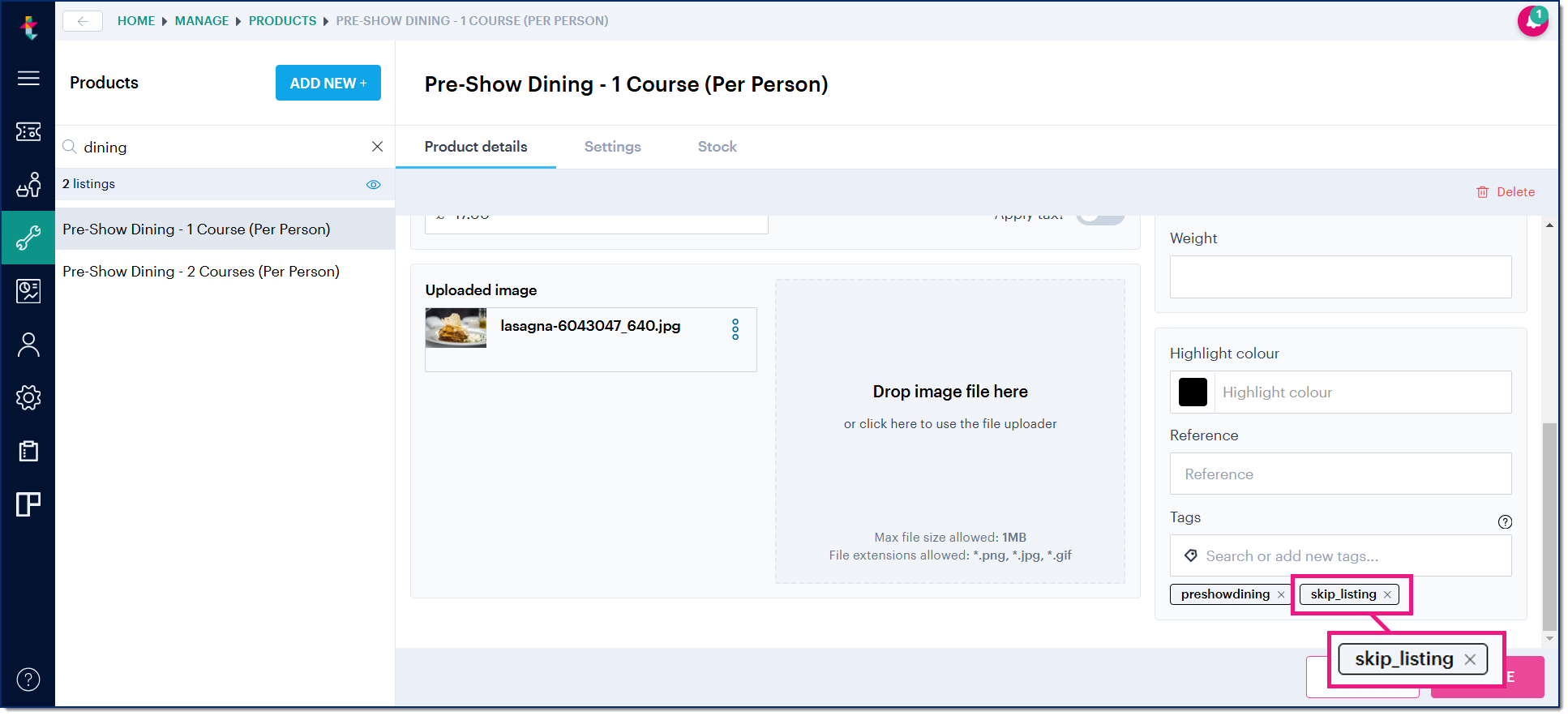The width and height of the screenshot is (1568, 716).
Task: Select Pre-Show Dining - 2 Courses listing
Action: (225, 272)
